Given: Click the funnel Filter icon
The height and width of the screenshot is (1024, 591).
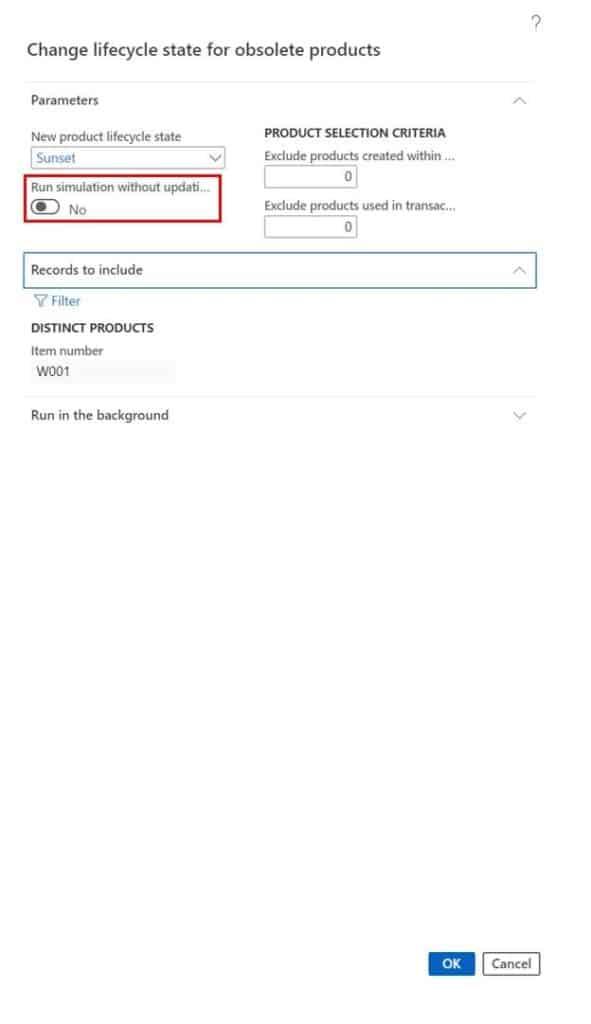Looking at the screenshot, I should [40, 300].
